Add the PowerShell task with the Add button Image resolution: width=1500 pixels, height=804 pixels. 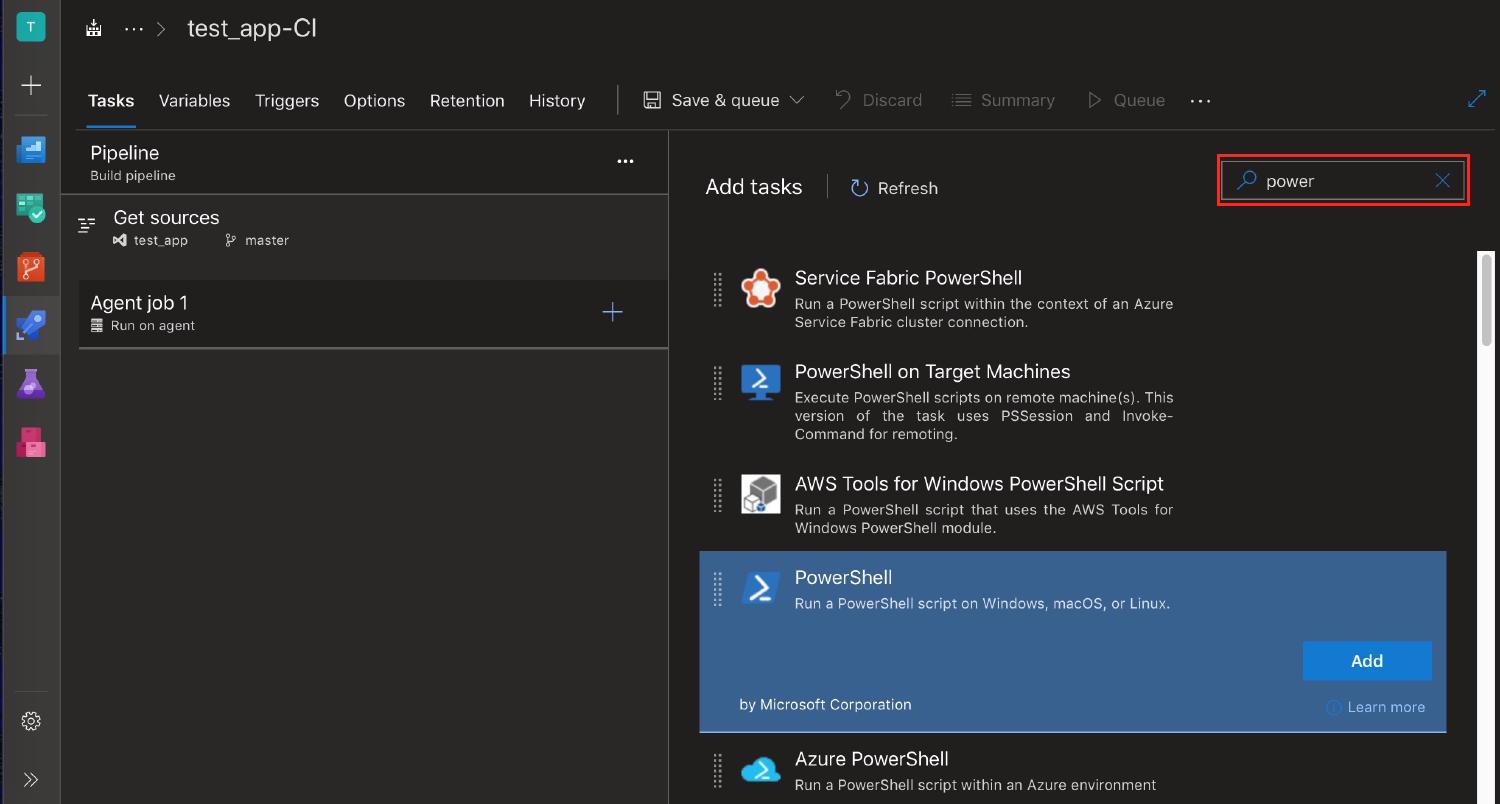click(x=1366, y=661)
